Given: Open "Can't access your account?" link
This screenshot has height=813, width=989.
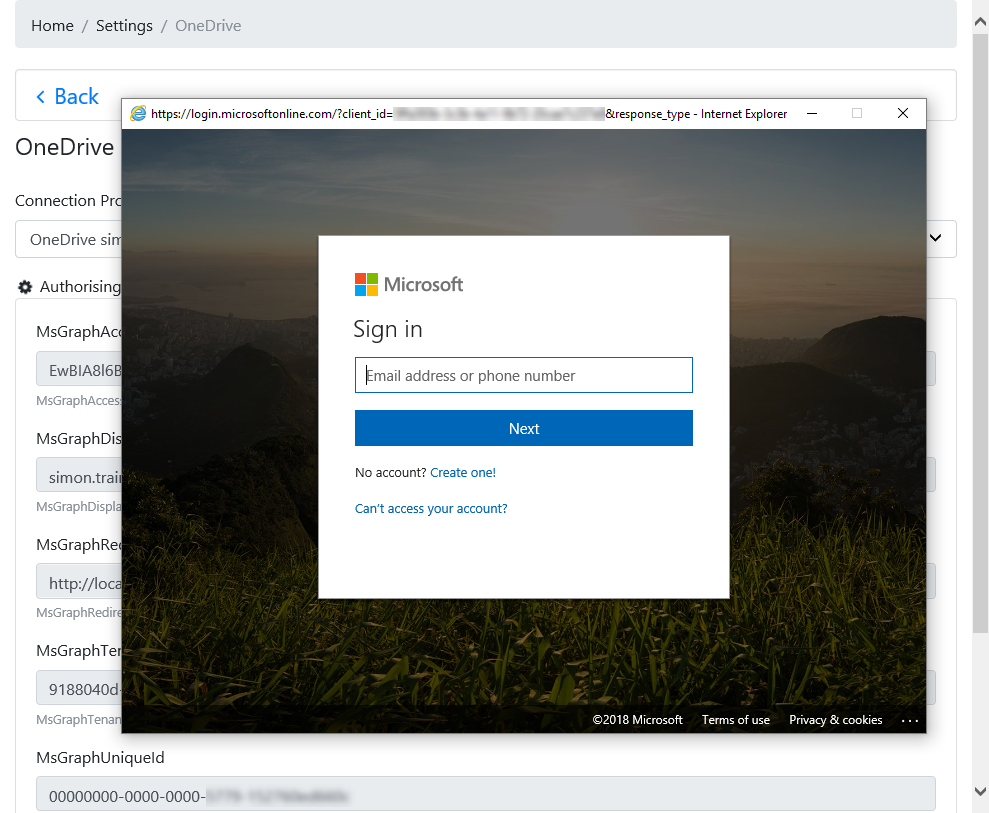Looking at the screenshot, I should point(431,509).
